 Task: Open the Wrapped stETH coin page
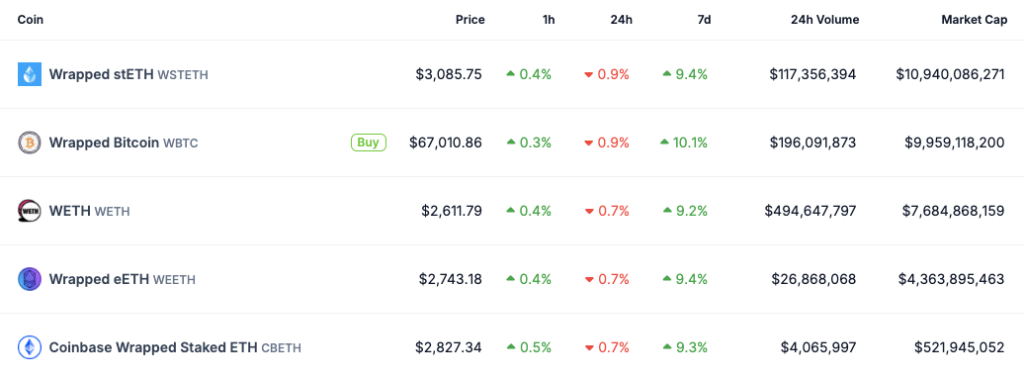(x=129, y=74)
